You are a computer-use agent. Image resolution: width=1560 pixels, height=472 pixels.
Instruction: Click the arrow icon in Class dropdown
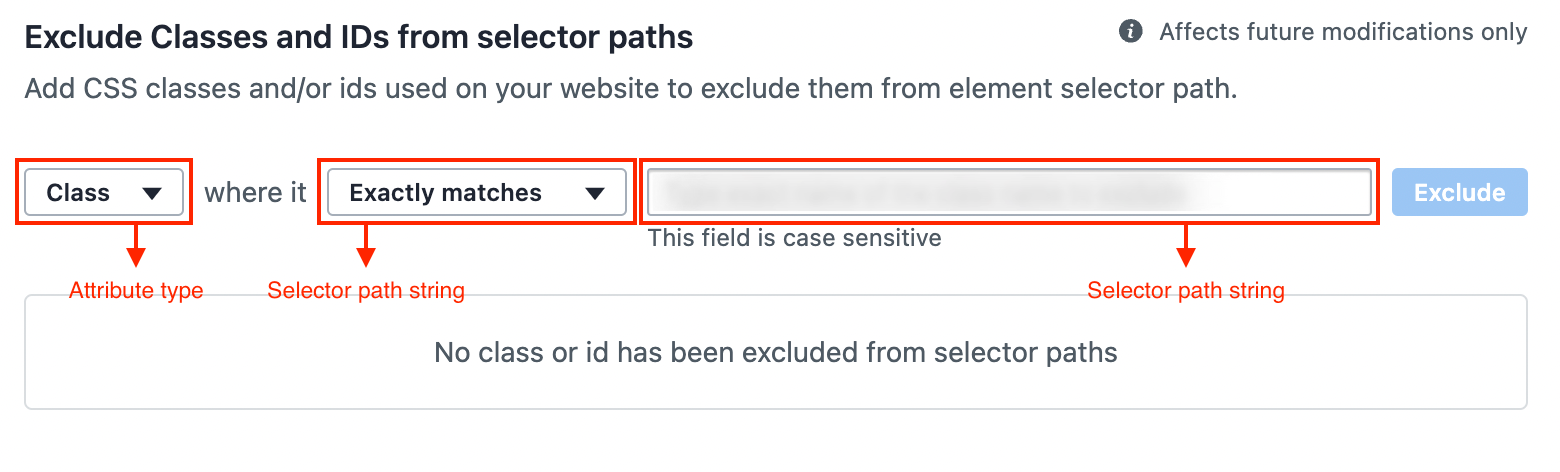click(152, 194)
